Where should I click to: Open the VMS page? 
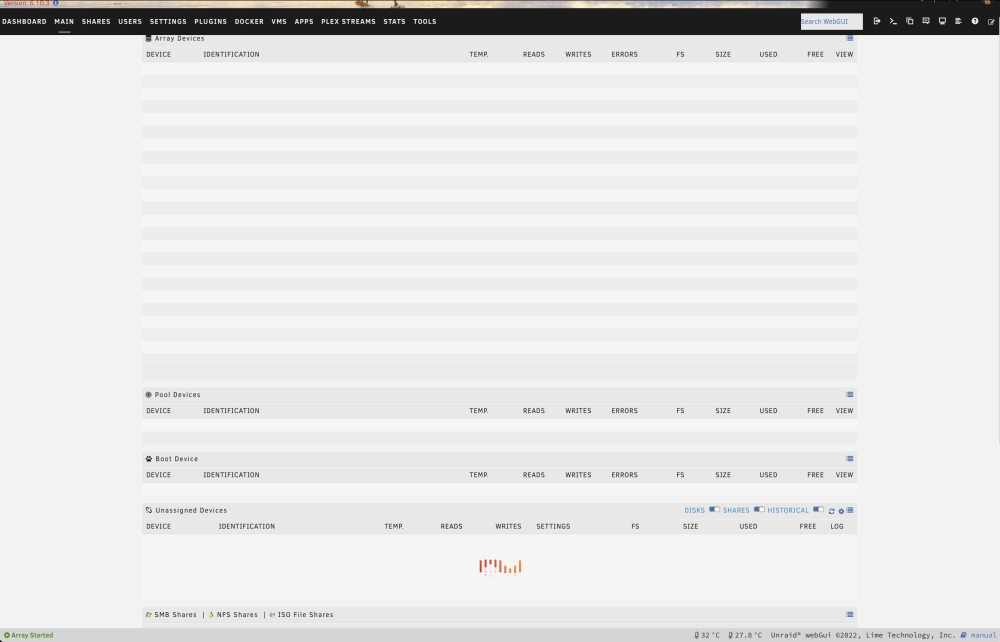click(x=279, y=21)
